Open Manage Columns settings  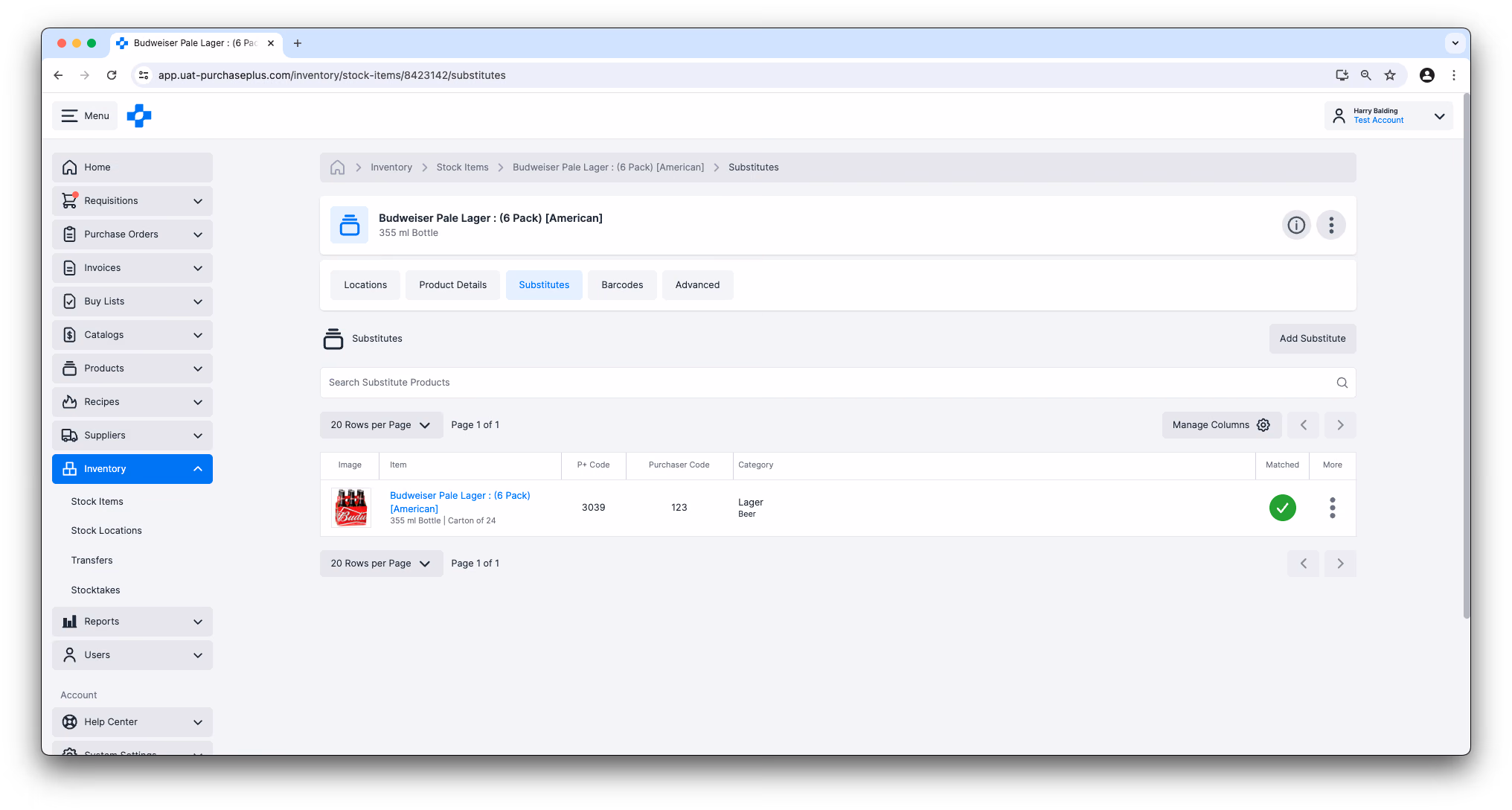point(1222,425)
